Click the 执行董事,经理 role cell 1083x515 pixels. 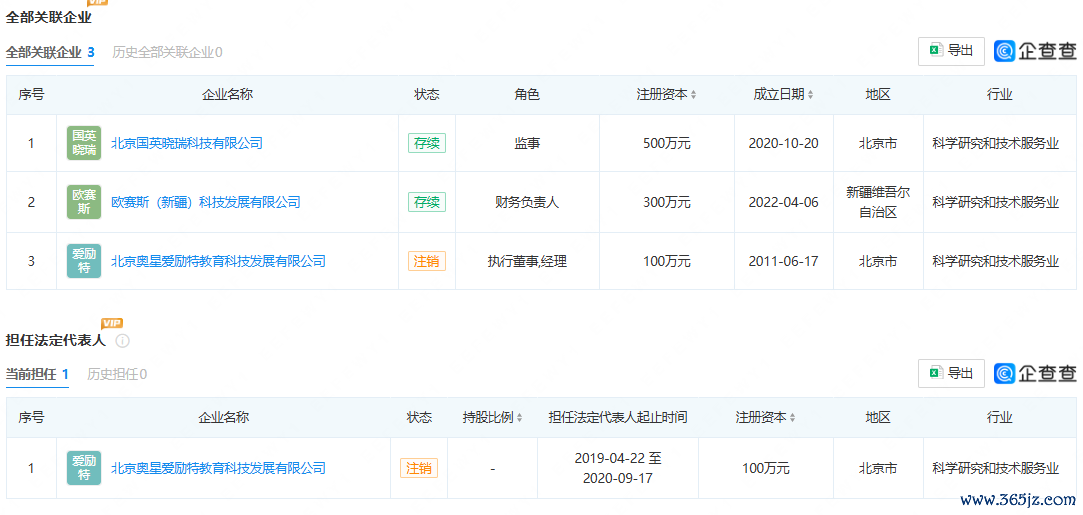coord(527,261)
